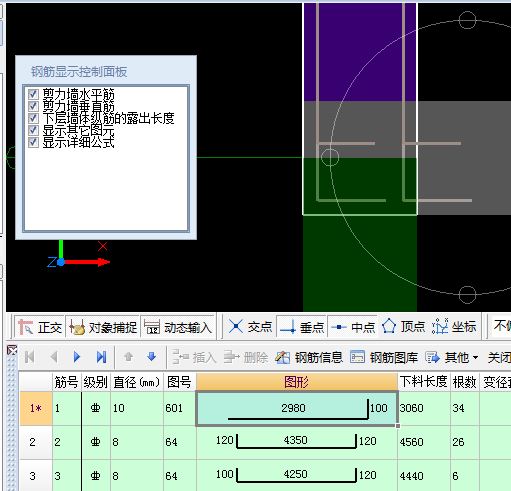
Task: Toggle 下层墙体纵筋的露出长度 checkbox
Action: pos(33,118)
